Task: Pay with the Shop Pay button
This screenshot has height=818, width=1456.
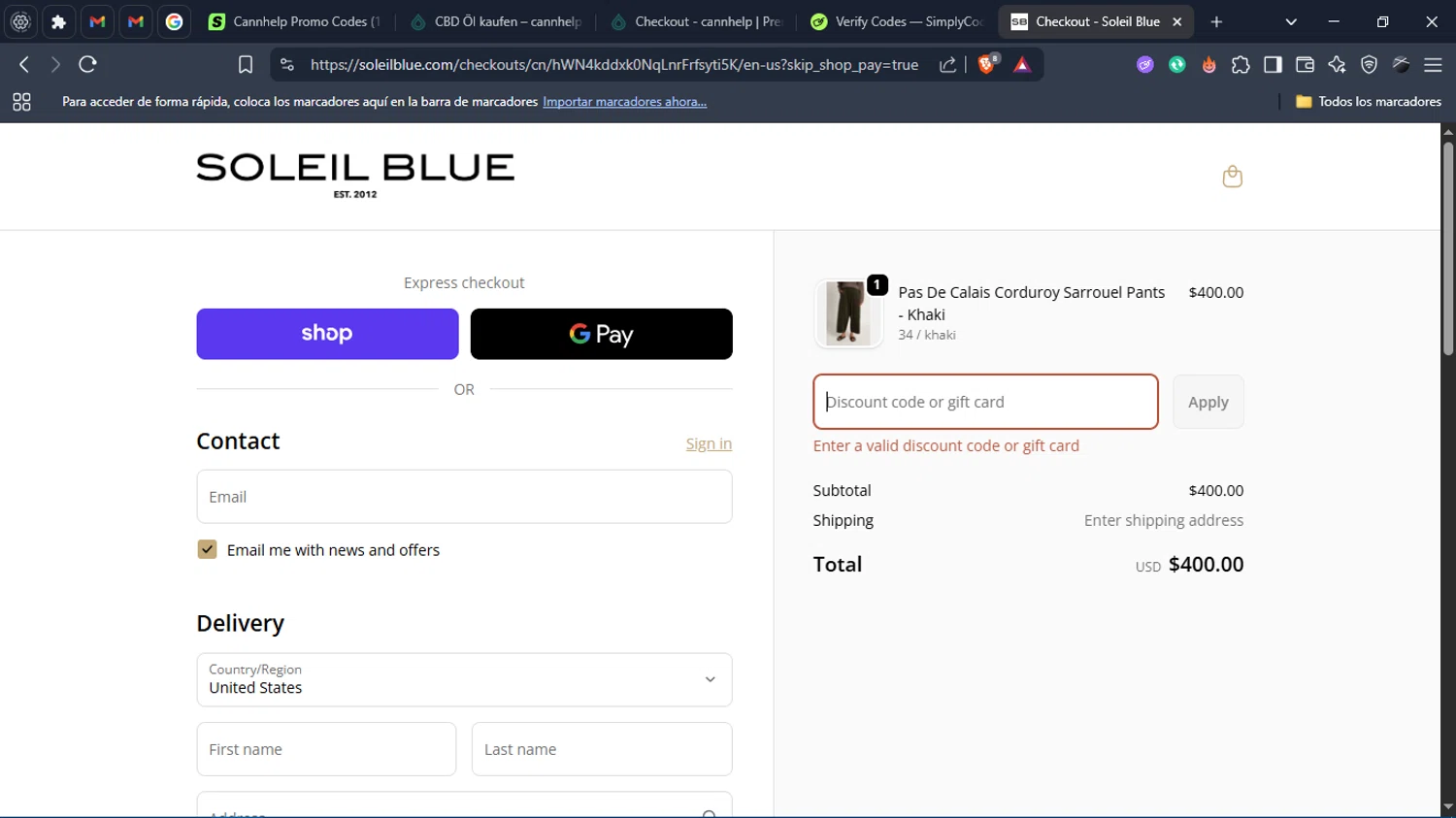Action: pos(327,334)
